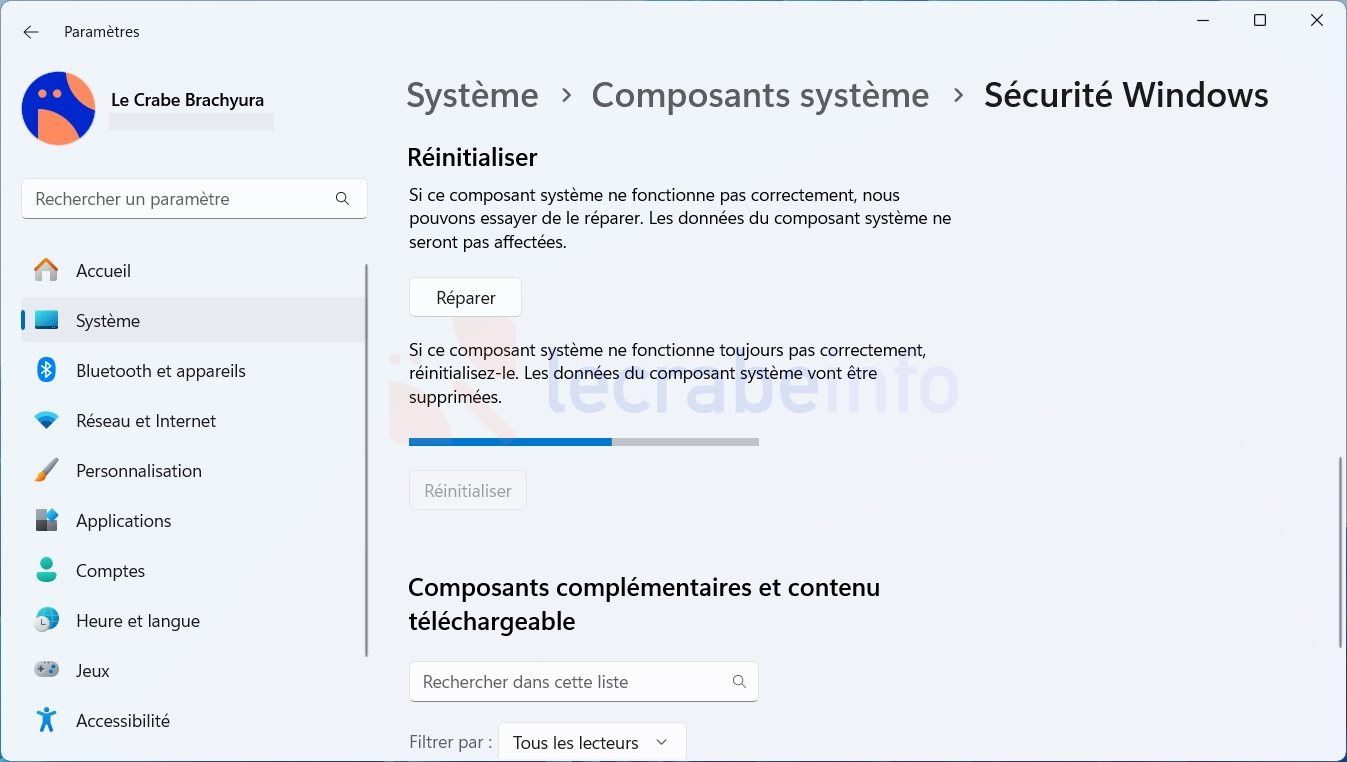Click Heure et langue clock icon

coord(46,621)
